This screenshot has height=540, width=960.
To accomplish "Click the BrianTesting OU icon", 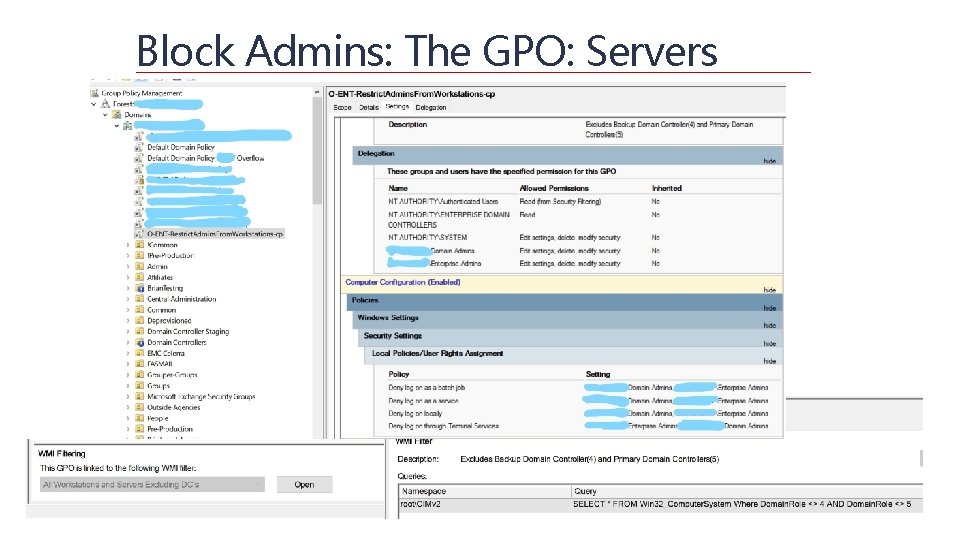I will click(x=140, y=288).
